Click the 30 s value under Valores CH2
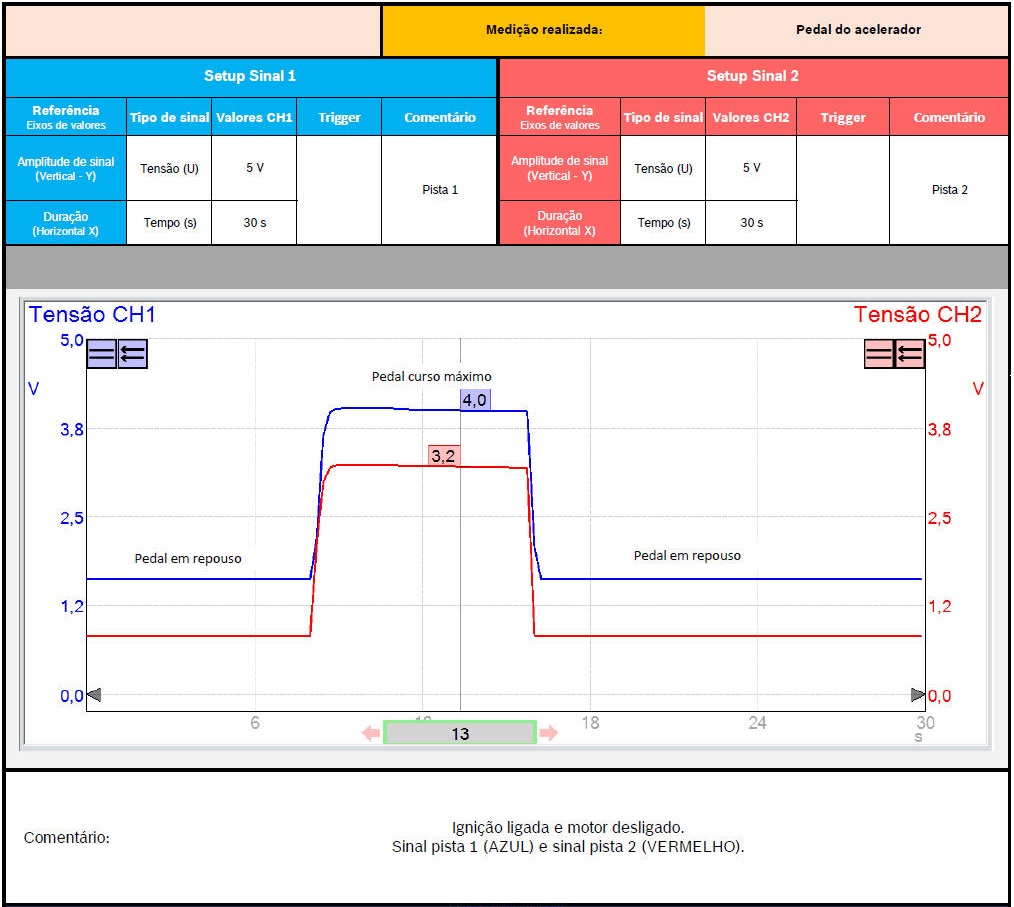 751,222
